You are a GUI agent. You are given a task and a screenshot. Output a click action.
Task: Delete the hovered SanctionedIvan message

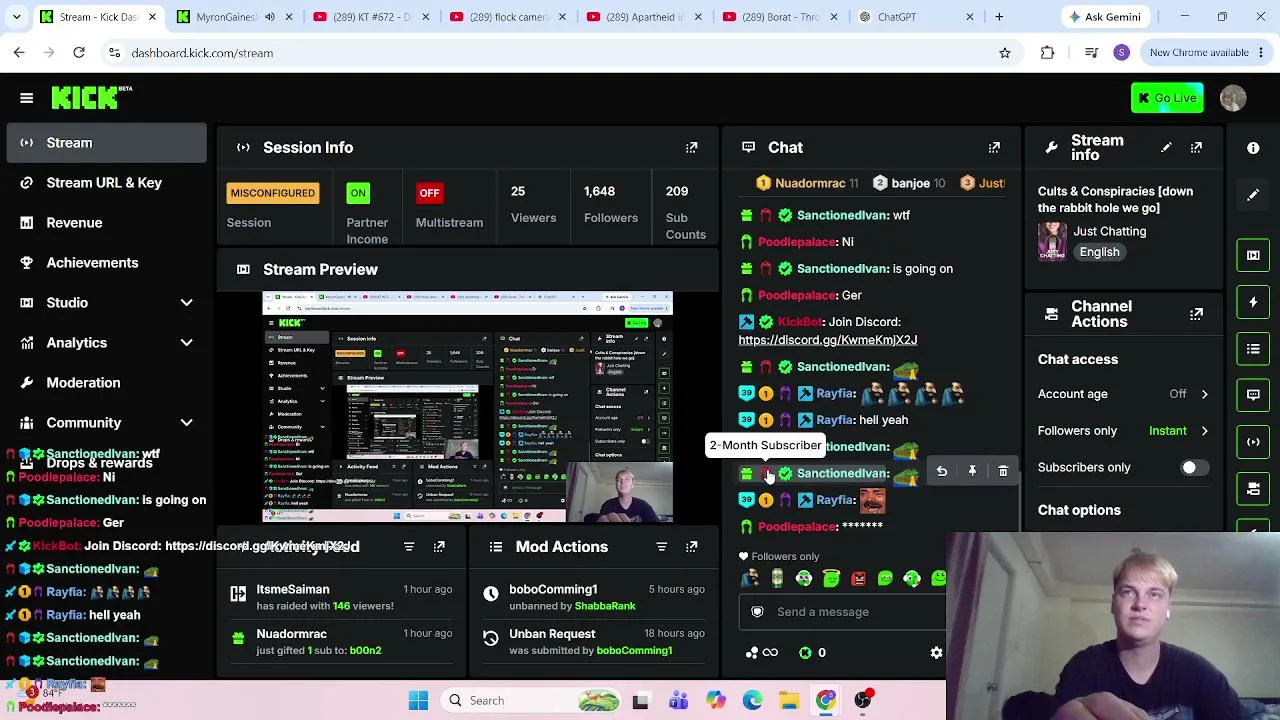pos(1003,471)
